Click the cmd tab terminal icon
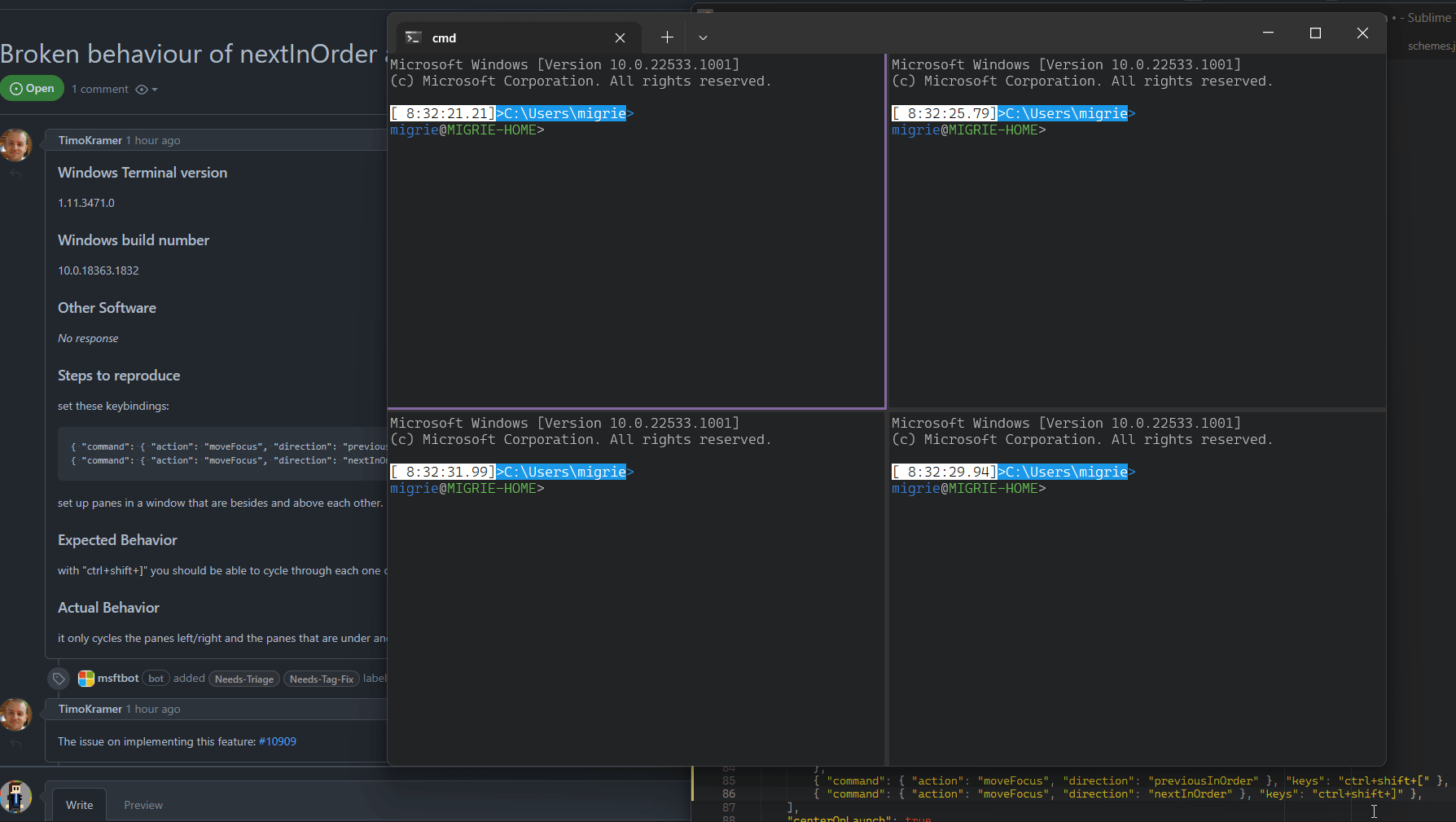The image size is (1456, 822). pyautogui.click(x=413, y=37)
